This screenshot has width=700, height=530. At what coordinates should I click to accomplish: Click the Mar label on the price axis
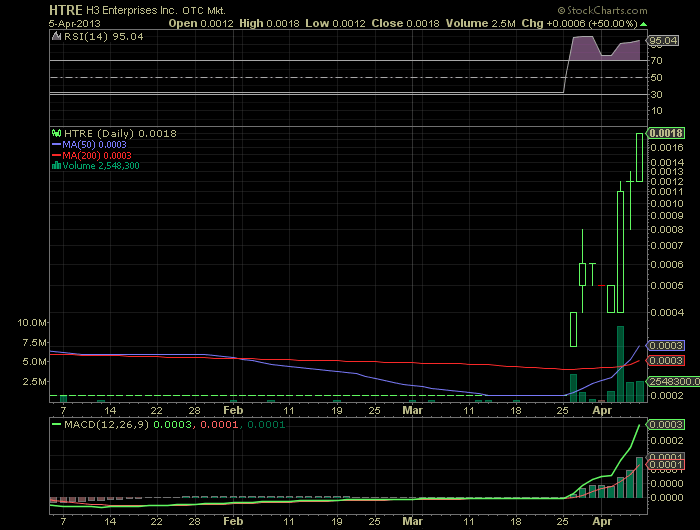pyautogui.click(x=412, y=410)
